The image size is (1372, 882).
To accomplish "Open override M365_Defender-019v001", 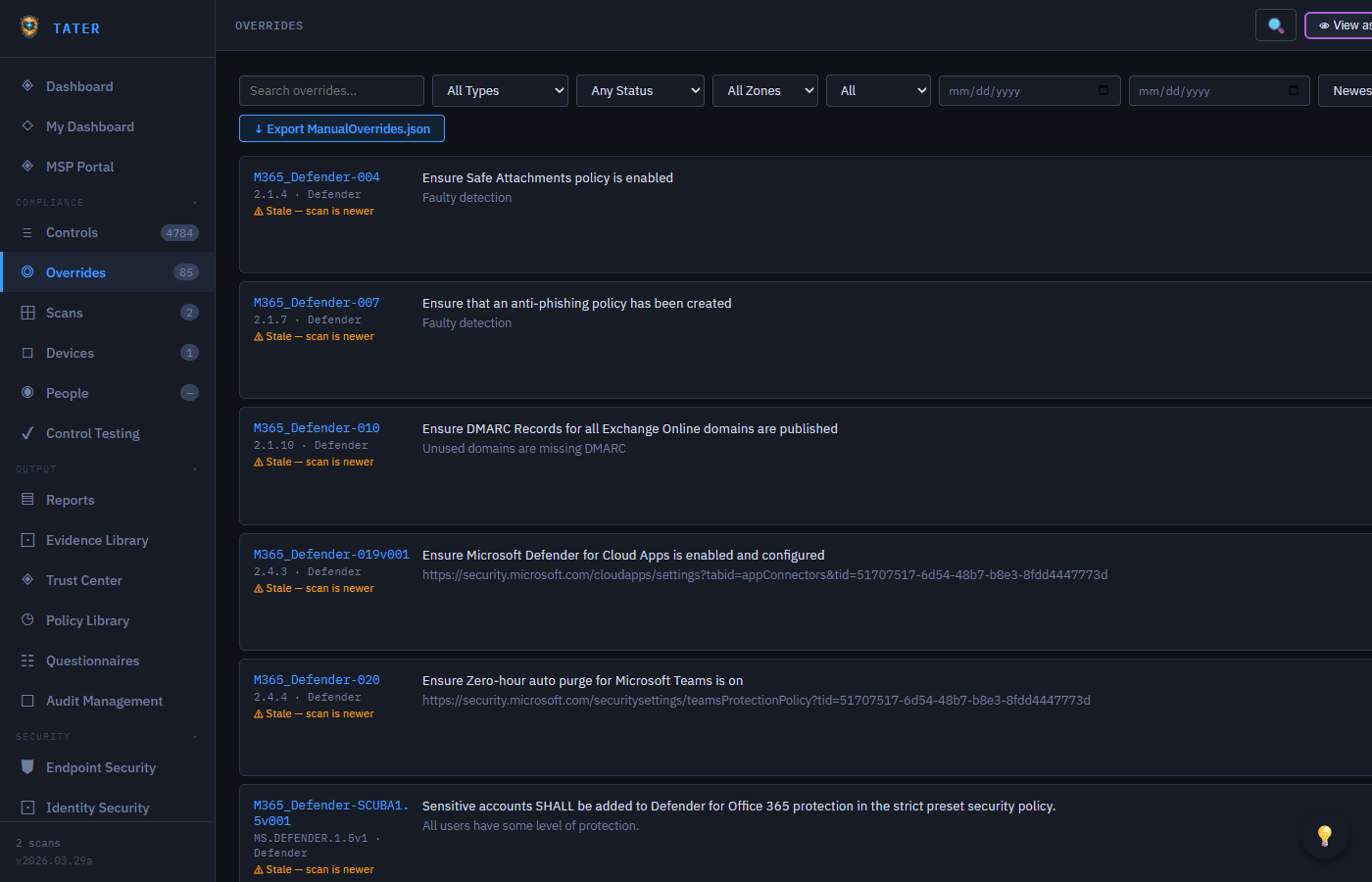I will pos(331,555).
